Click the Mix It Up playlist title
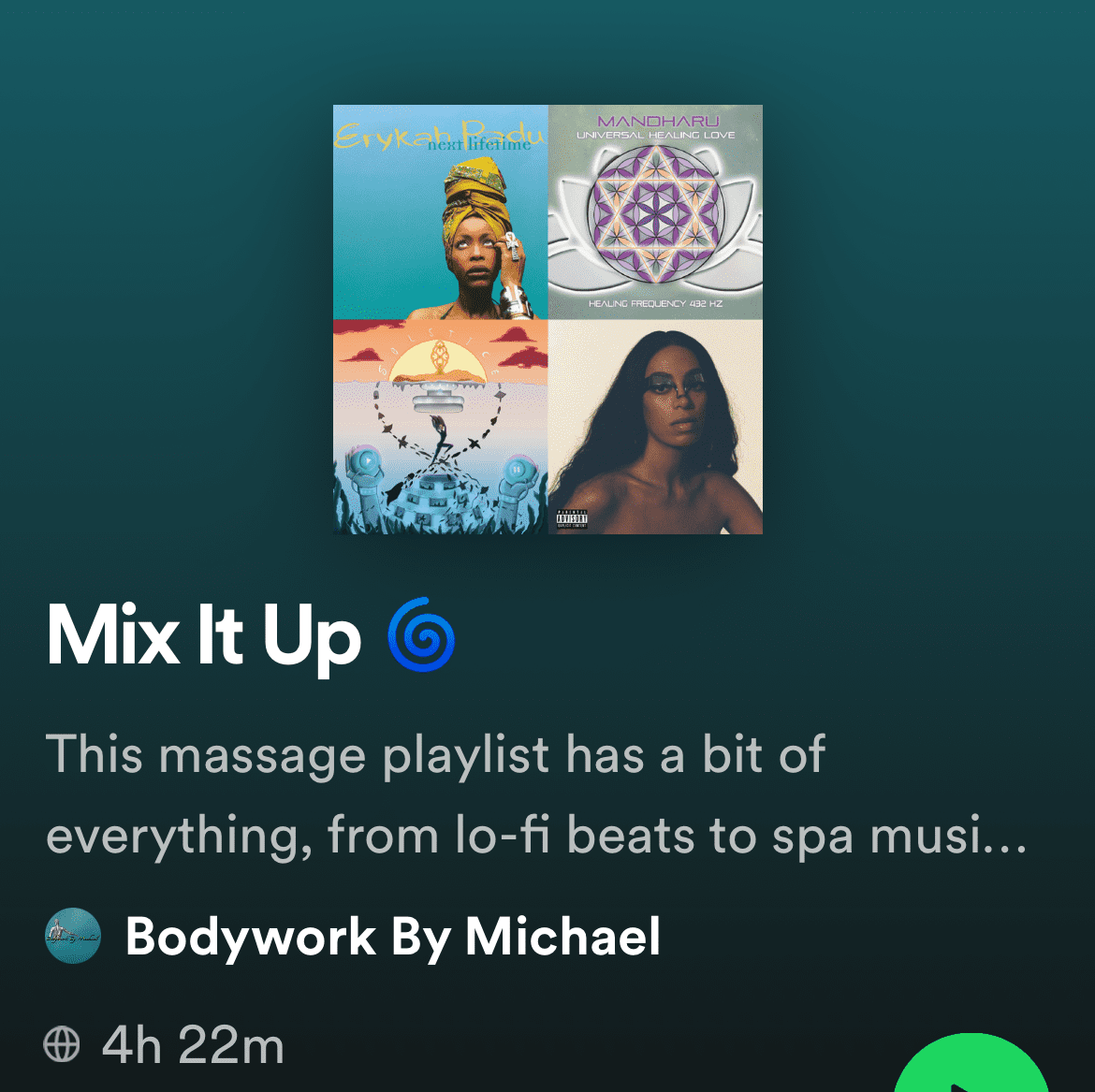 [x=203, y=636]
